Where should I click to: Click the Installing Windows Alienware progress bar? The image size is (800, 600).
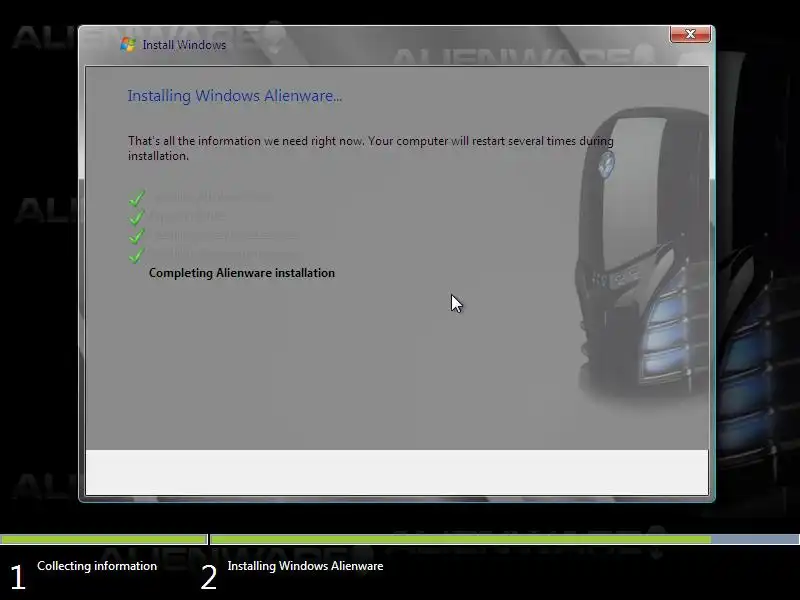(x=505, y=539)
